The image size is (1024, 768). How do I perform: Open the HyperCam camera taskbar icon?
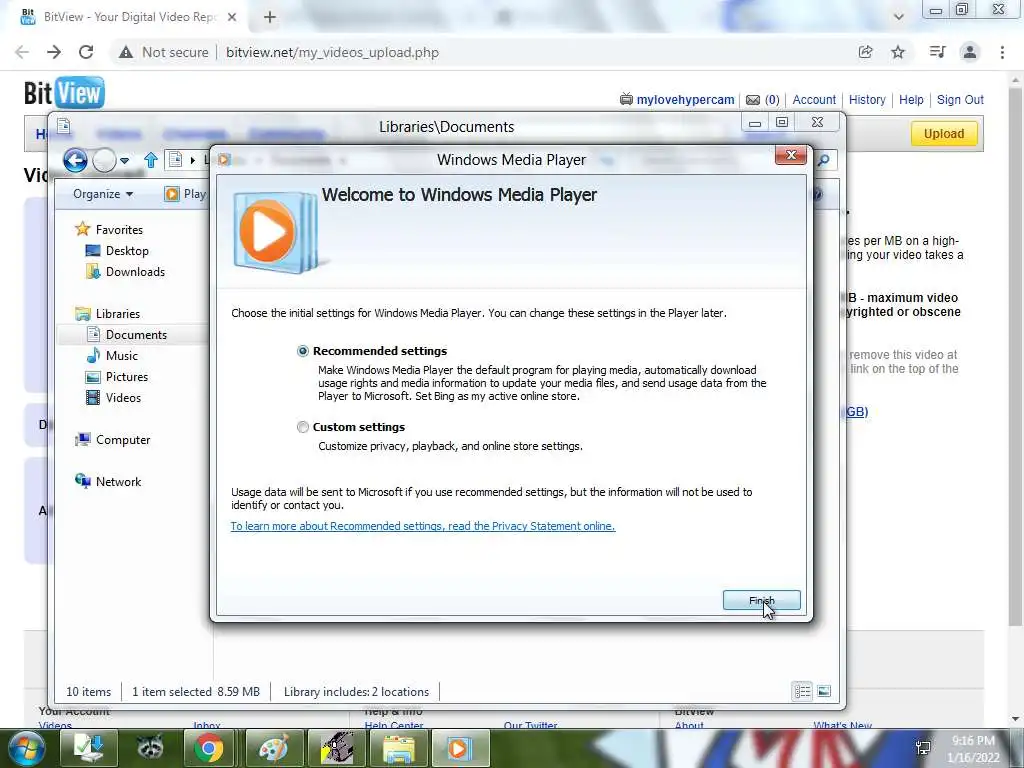[337, 748]
